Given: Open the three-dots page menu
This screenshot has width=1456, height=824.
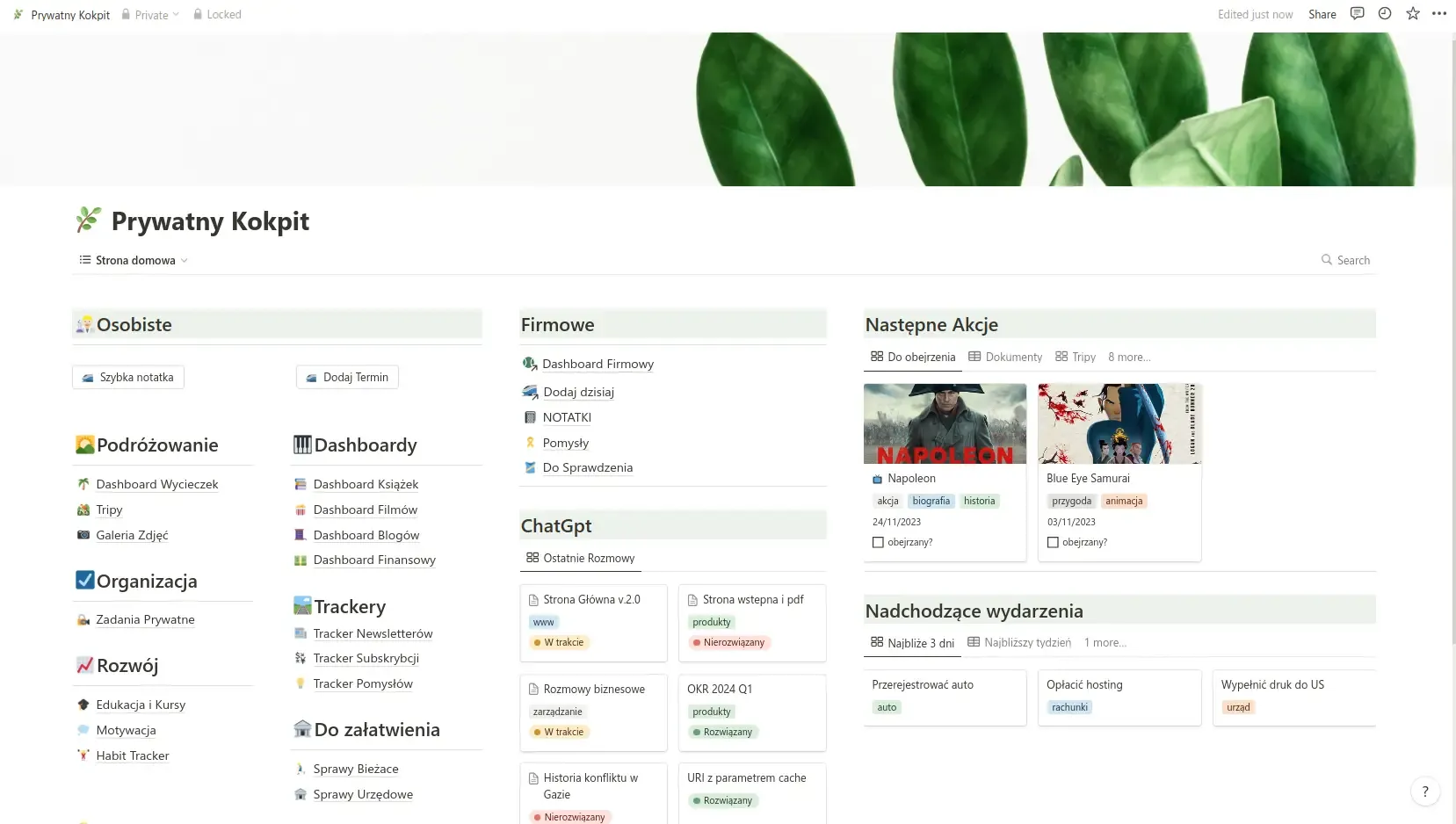Looking at the screenshot, I should [x=1439, y=14].
